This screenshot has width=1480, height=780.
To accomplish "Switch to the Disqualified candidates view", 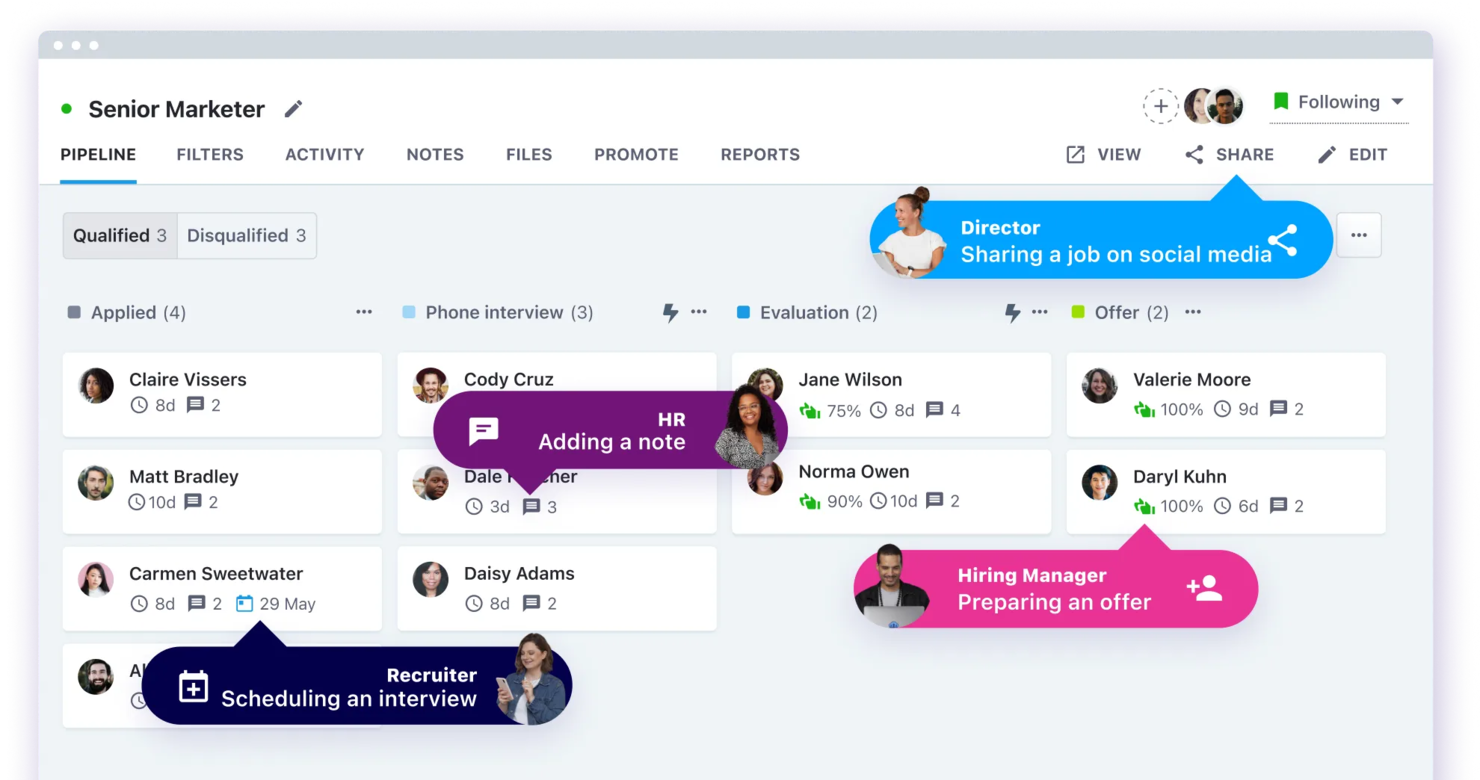I will (247, 235).
